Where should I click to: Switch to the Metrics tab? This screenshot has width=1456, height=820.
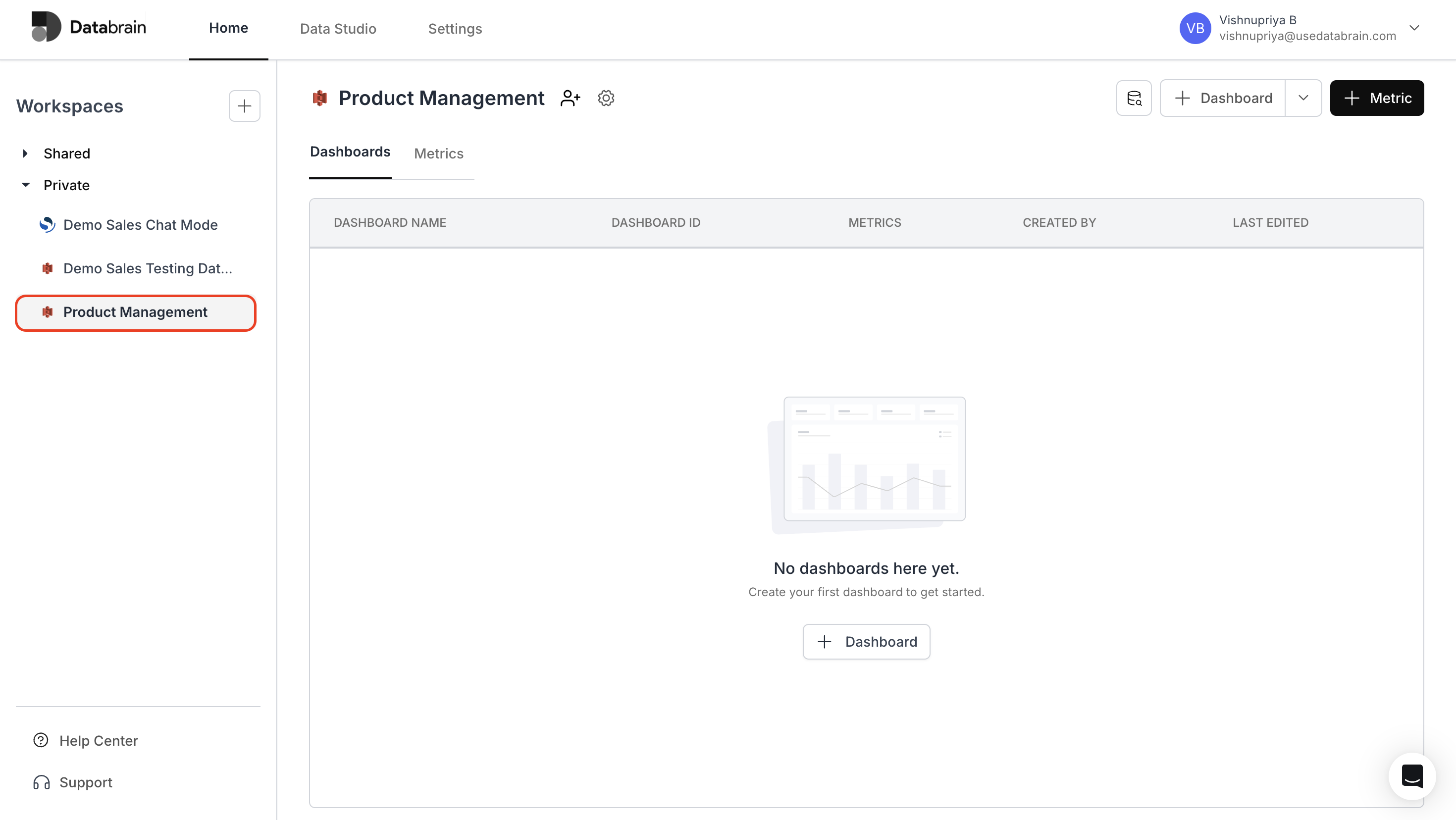438,153
